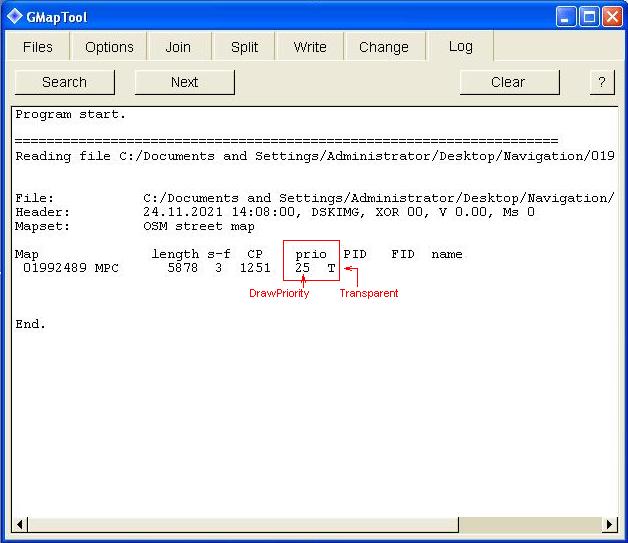Minimize the GMapTool window
This screenshot has width=628, height=543.
point(568,16)
